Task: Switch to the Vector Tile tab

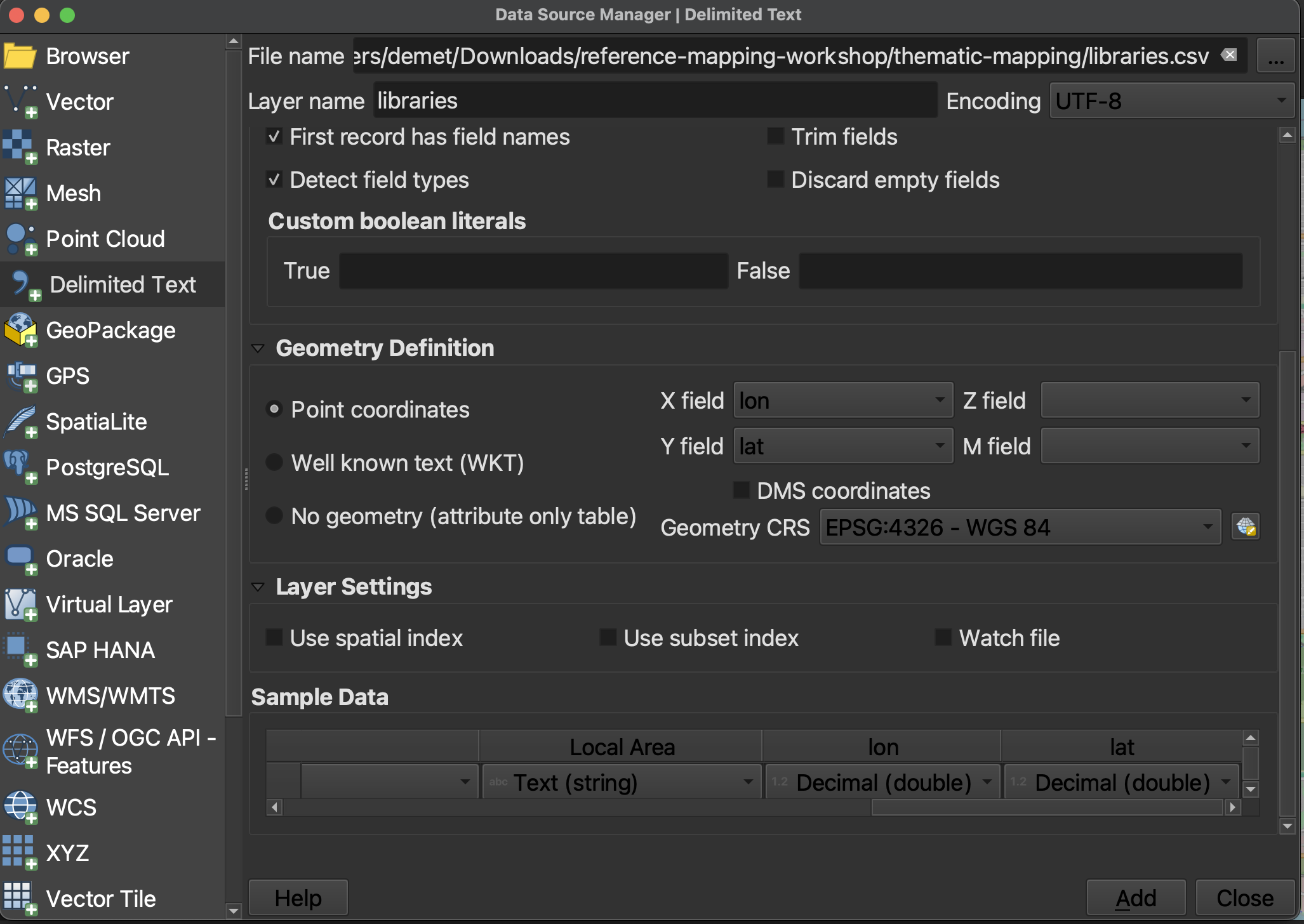Action: (x=100, y=899)
